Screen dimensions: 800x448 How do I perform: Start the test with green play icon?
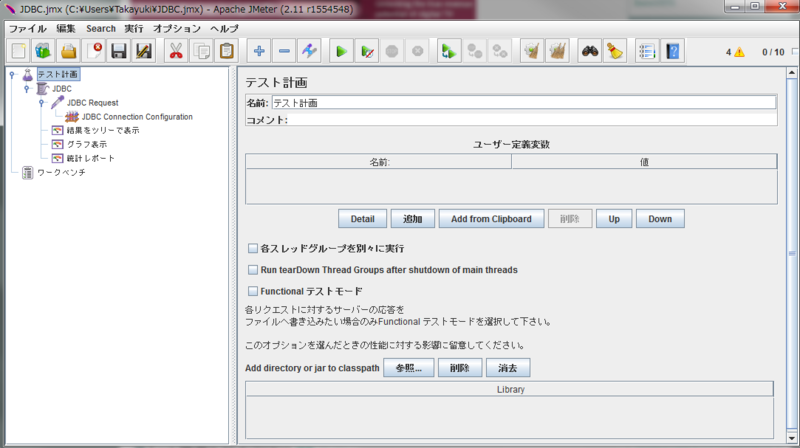tap(342, 51)
